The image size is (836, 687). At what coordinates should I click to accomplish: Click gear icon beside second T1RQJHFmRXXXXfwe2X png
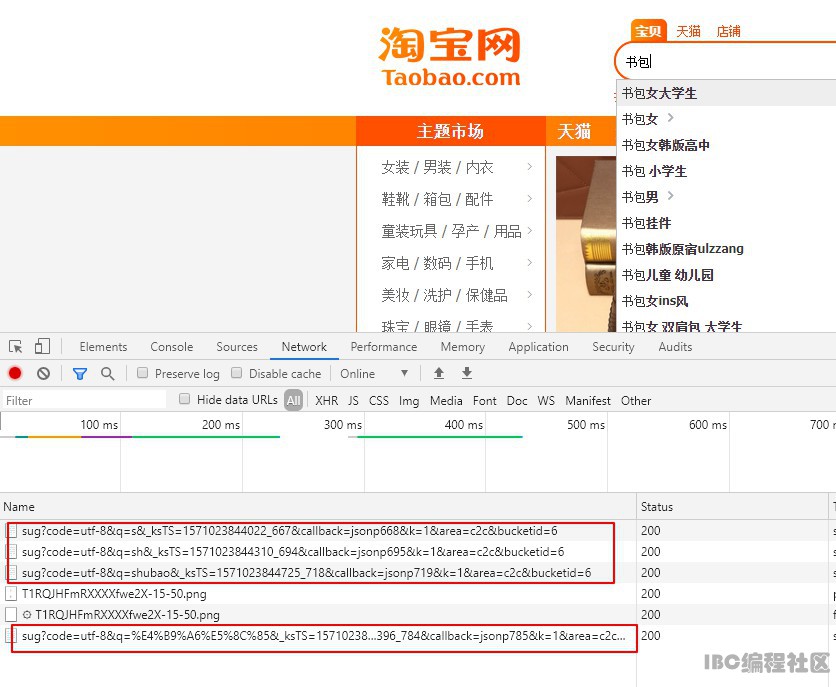click(x=27, y=615)
